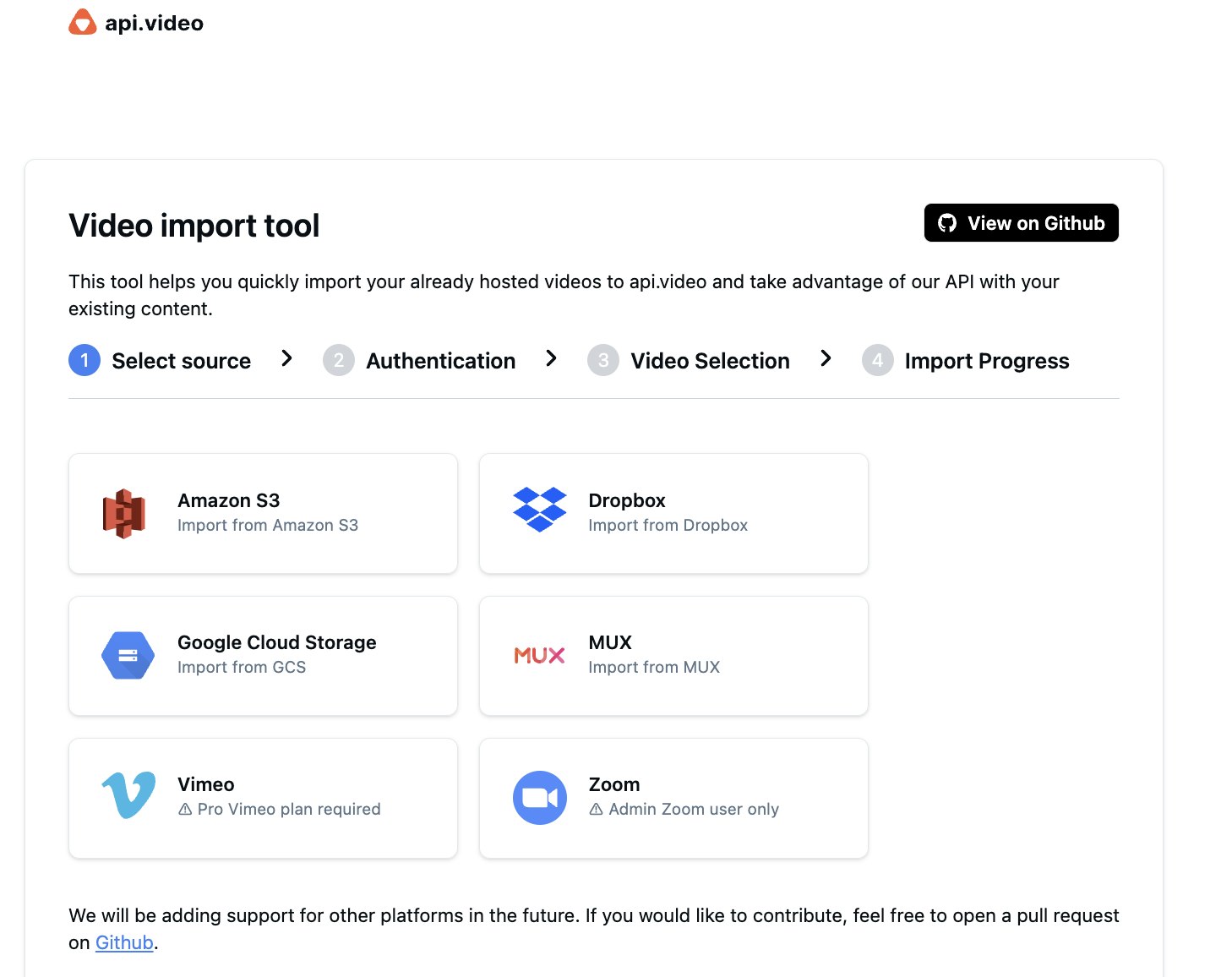Go to Authentication step
Viewport: 1232px width, 977px height.
pos(440,361)
